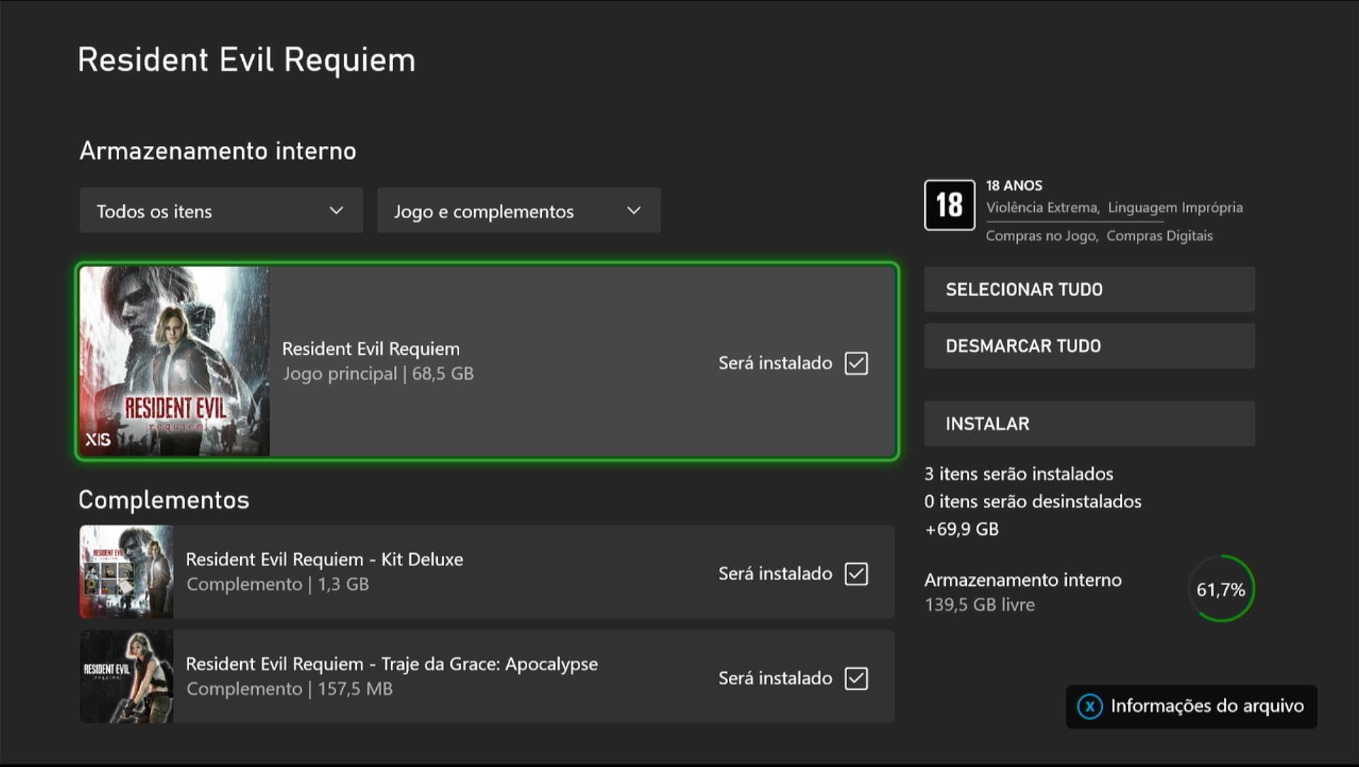
Task: Toggle Traje da Grace: Apocalypse checkbox
Action: click(x=856, y=678)
